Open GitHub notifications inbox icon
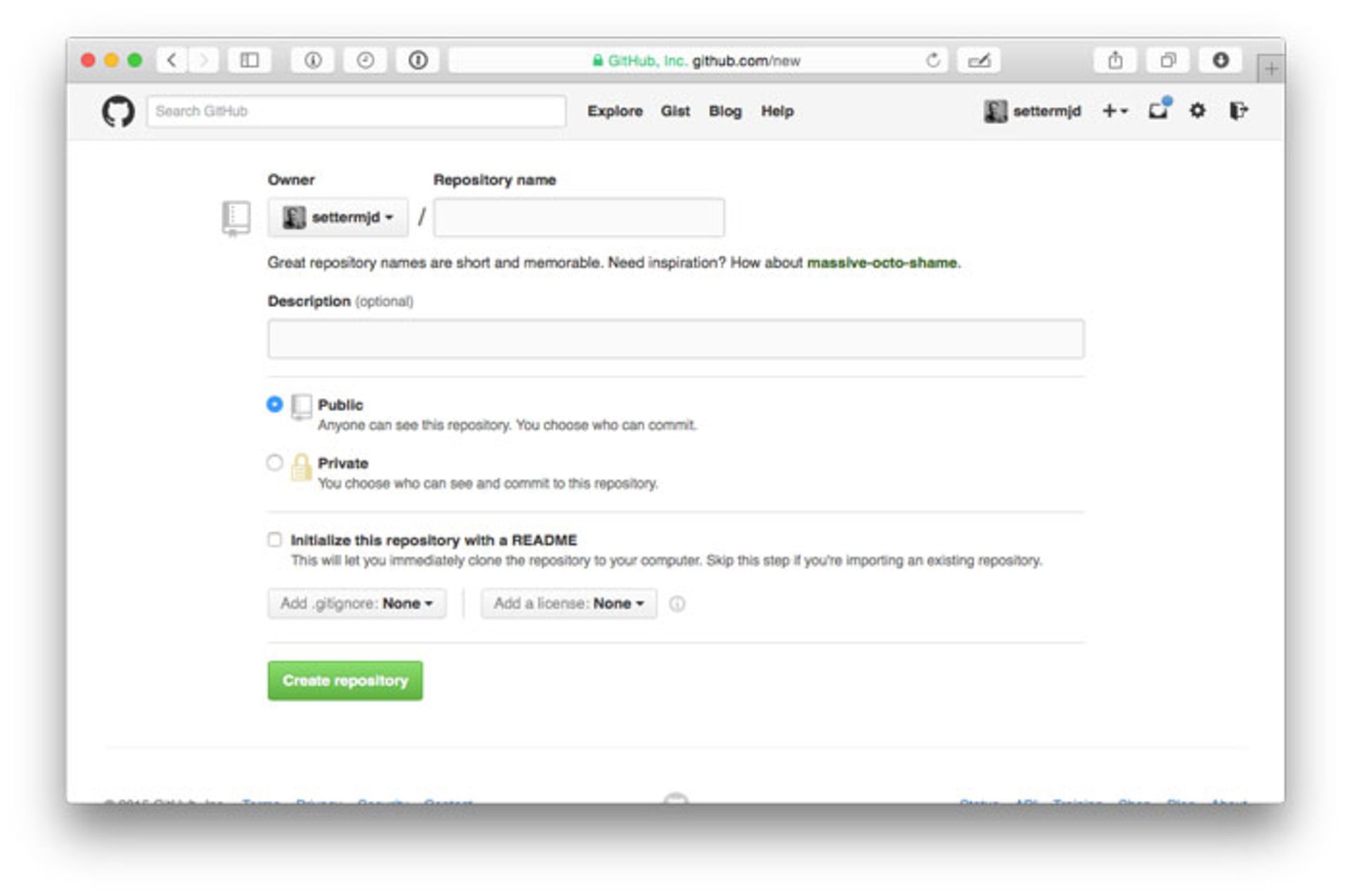1350x896 pixels. pos(1159,110)
